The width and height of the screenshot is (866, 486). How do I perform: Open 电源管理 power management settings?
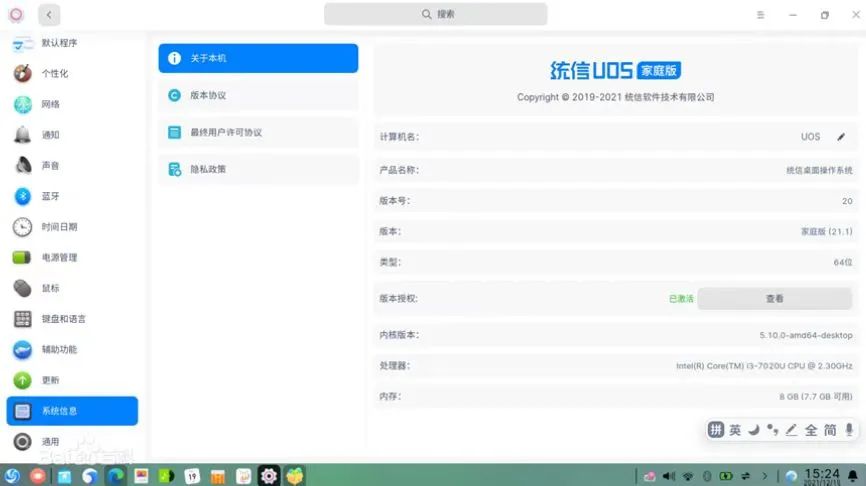click(x=72, y=257)
